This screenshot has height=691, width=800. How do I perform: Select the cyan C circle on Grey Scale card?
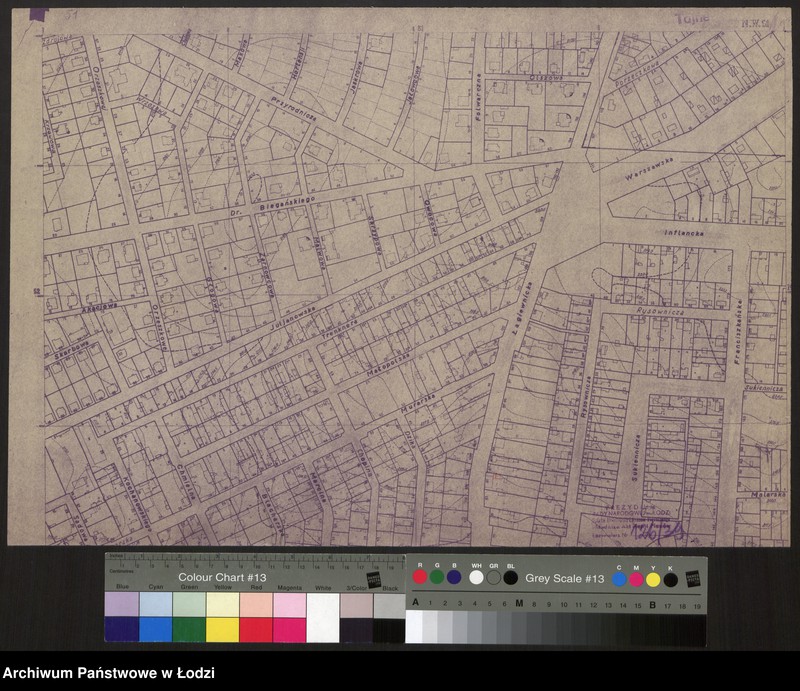click(620, 578)
